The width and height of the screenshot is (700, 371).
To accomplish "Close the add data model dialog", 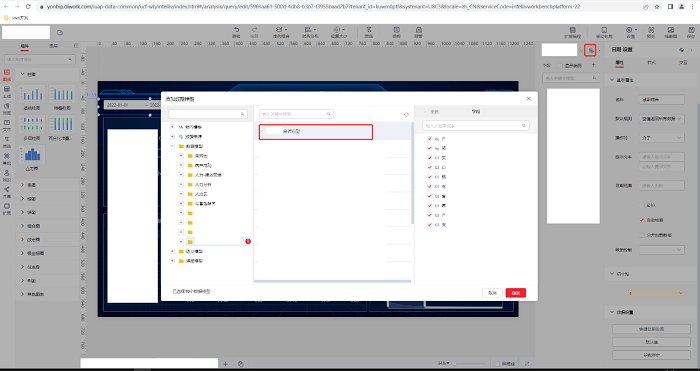I will 529,99.
